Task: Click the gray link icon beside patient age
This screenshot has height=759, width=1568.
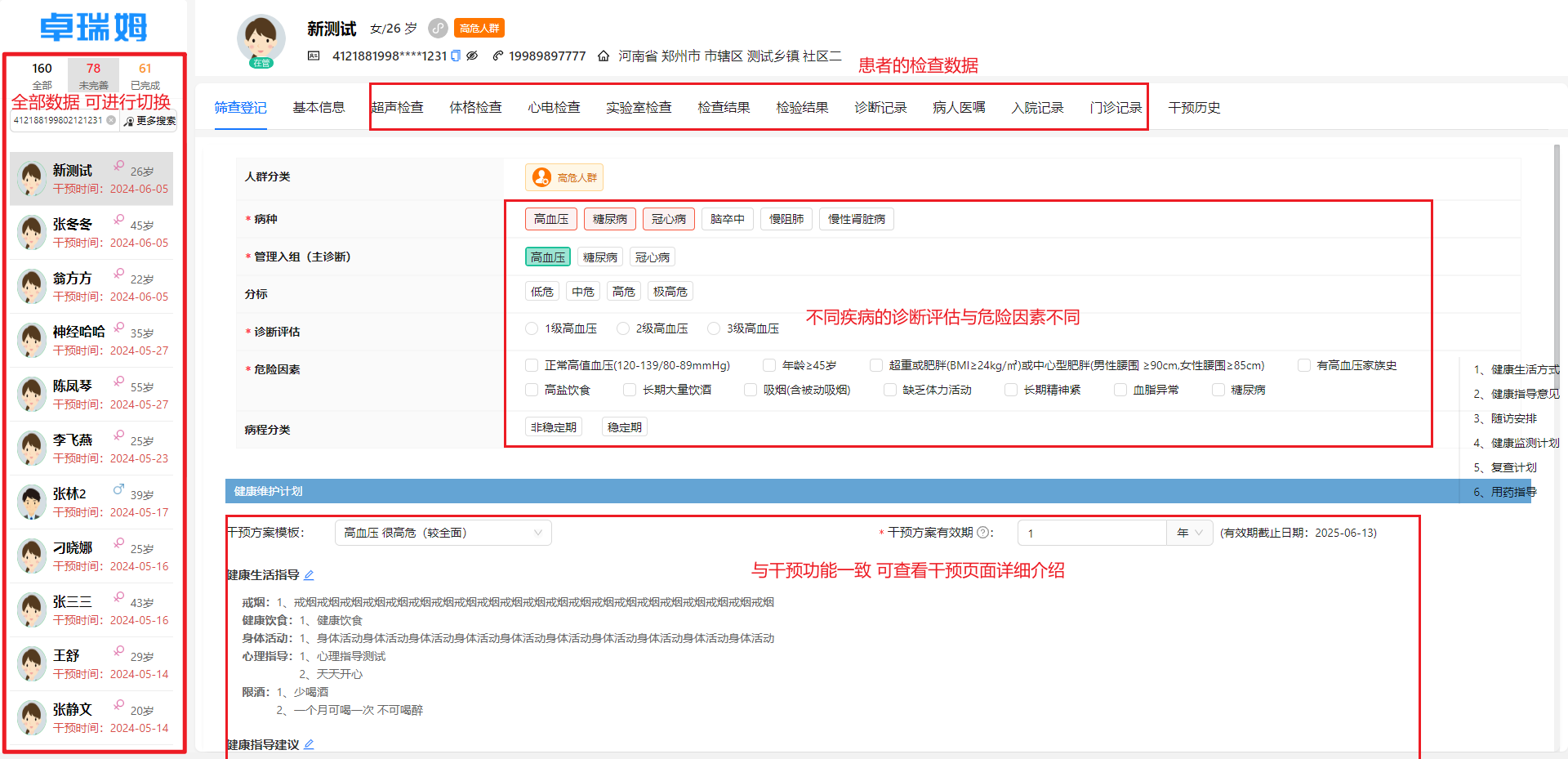Action: tap(439, 29)
